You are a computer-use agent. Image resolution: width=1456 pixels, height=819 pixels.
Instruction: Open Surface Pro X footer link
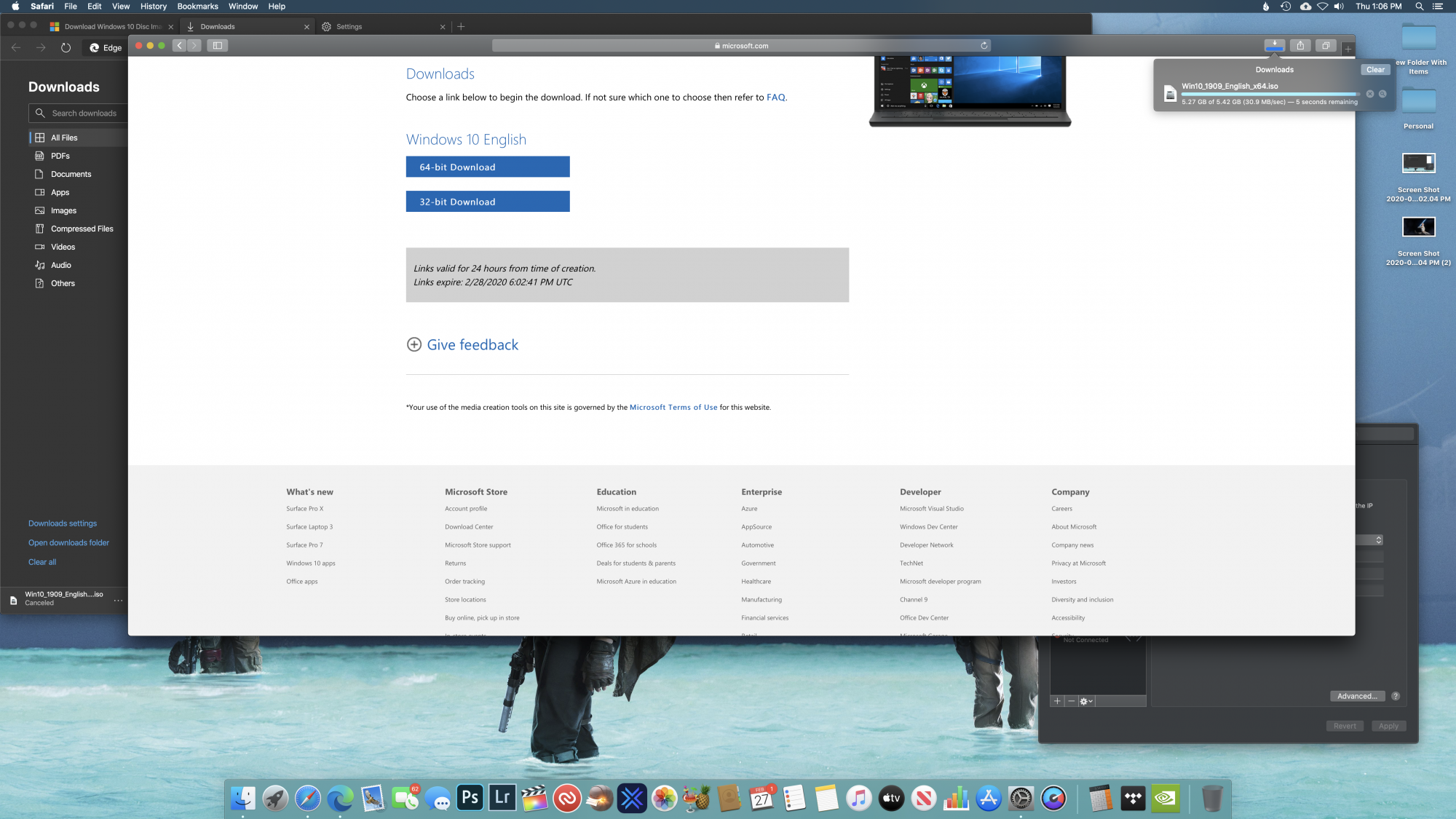305,509
